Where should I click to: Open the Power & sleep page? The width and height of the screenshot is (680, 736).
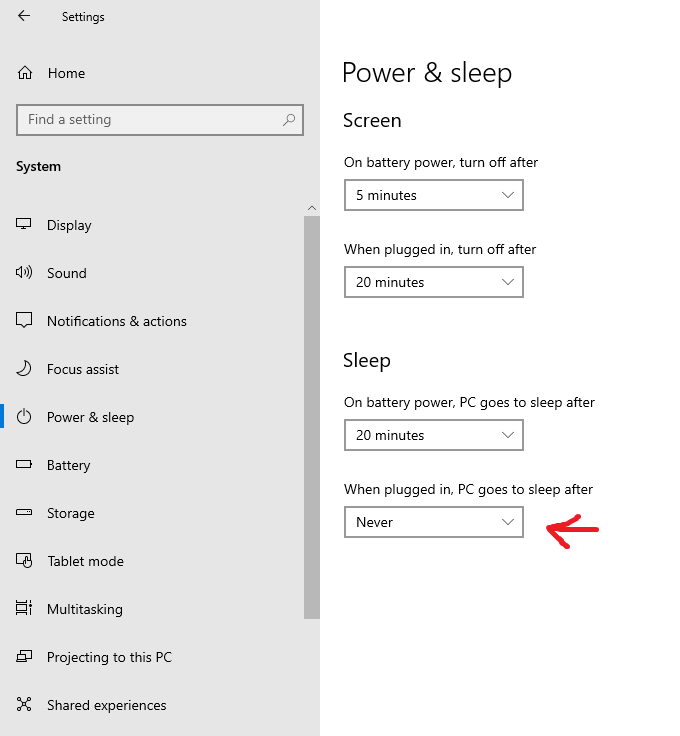(x=90, y=417)
